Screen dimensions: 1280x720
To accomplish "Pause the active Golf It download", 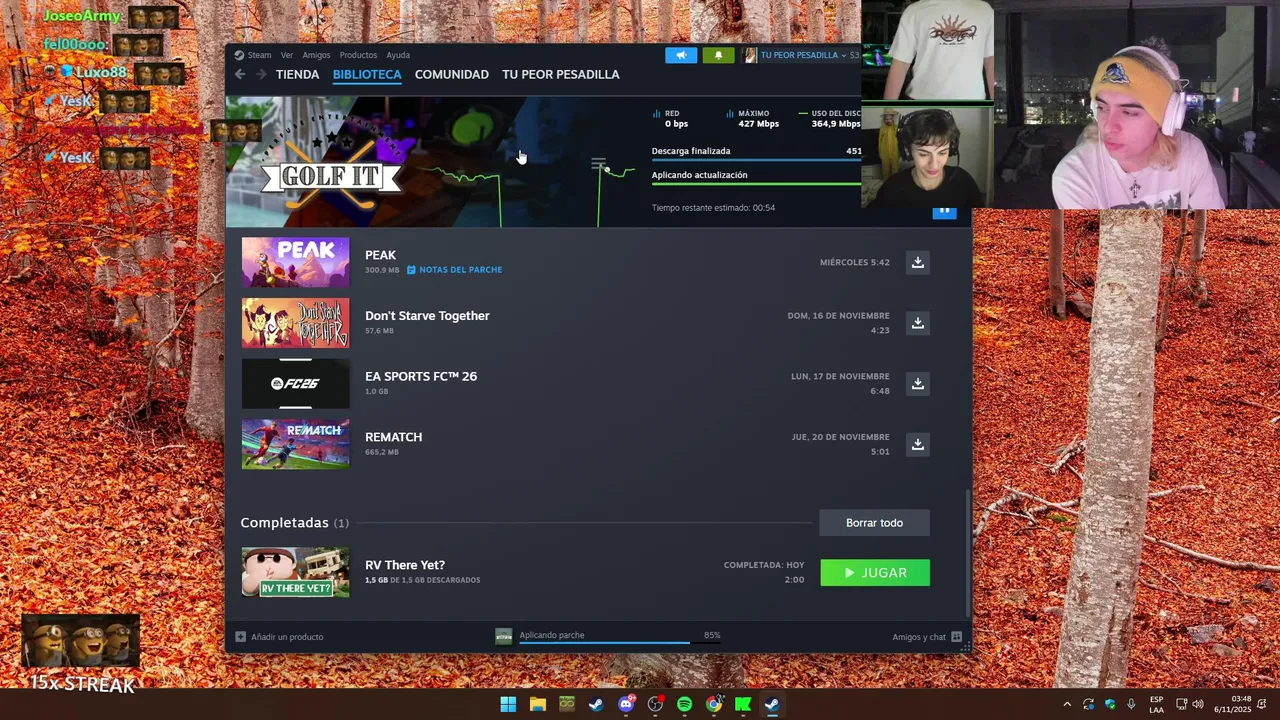I will pos(944,212).
